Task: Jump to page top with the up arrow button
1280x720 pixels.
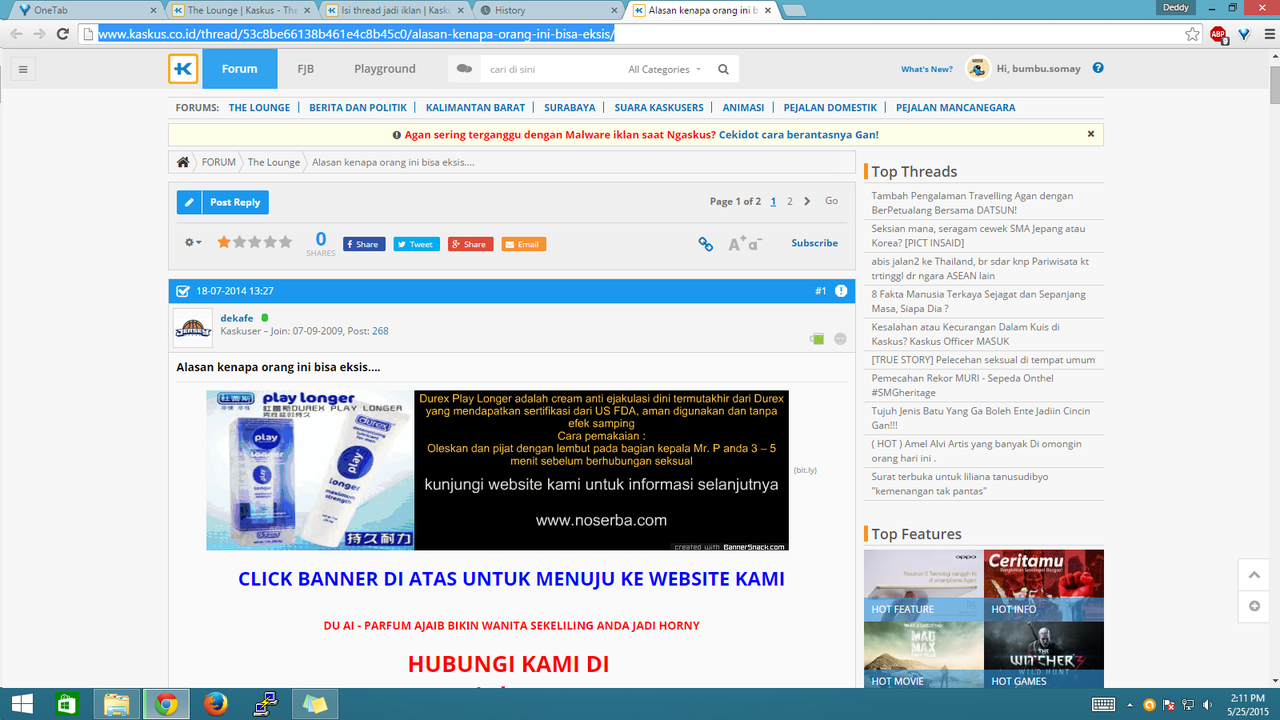Action: click(x=1254, y=575)
